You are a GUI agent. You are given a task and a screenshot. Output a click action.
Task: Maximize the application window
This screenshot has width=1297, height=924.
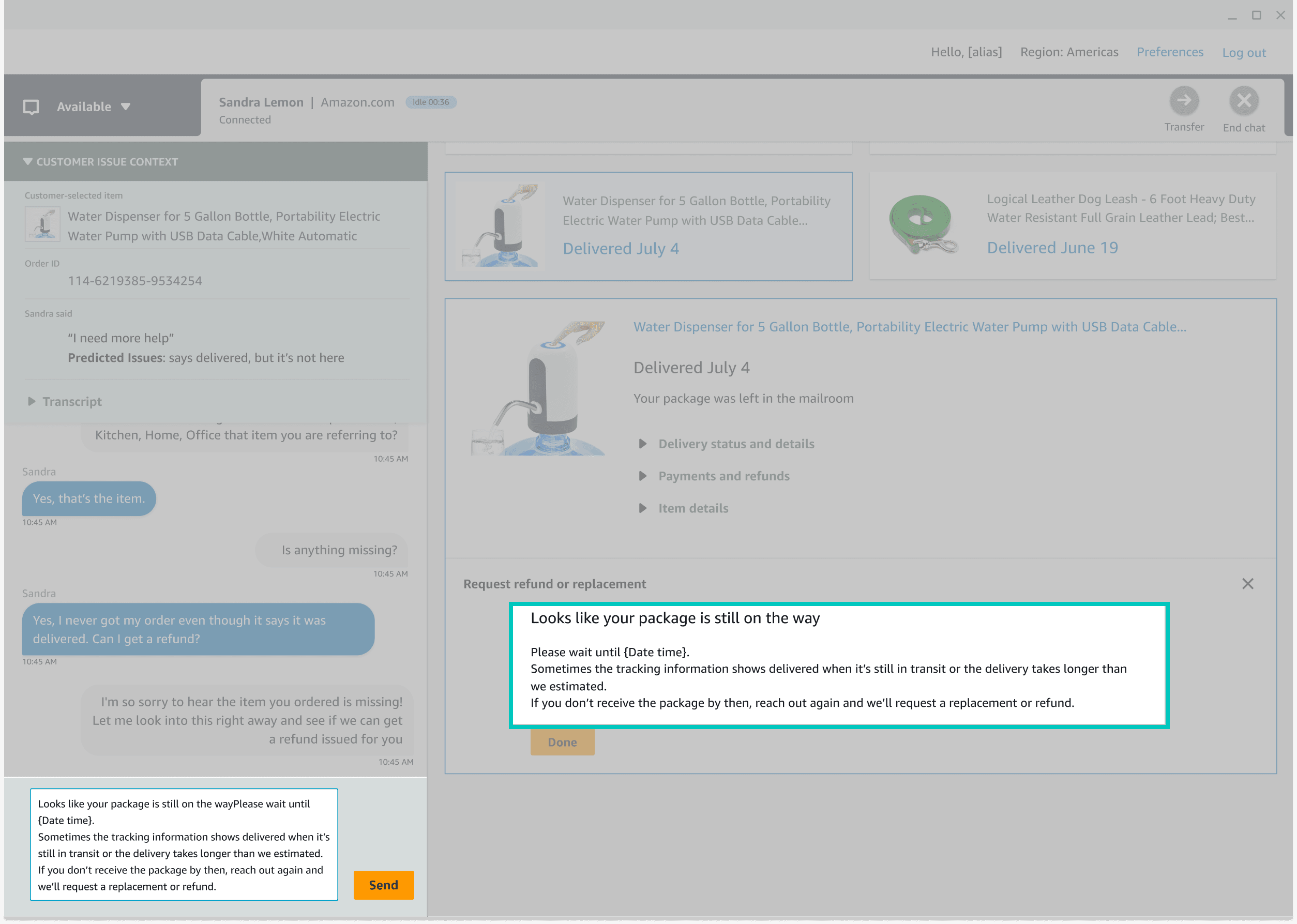pos(1256,16)
